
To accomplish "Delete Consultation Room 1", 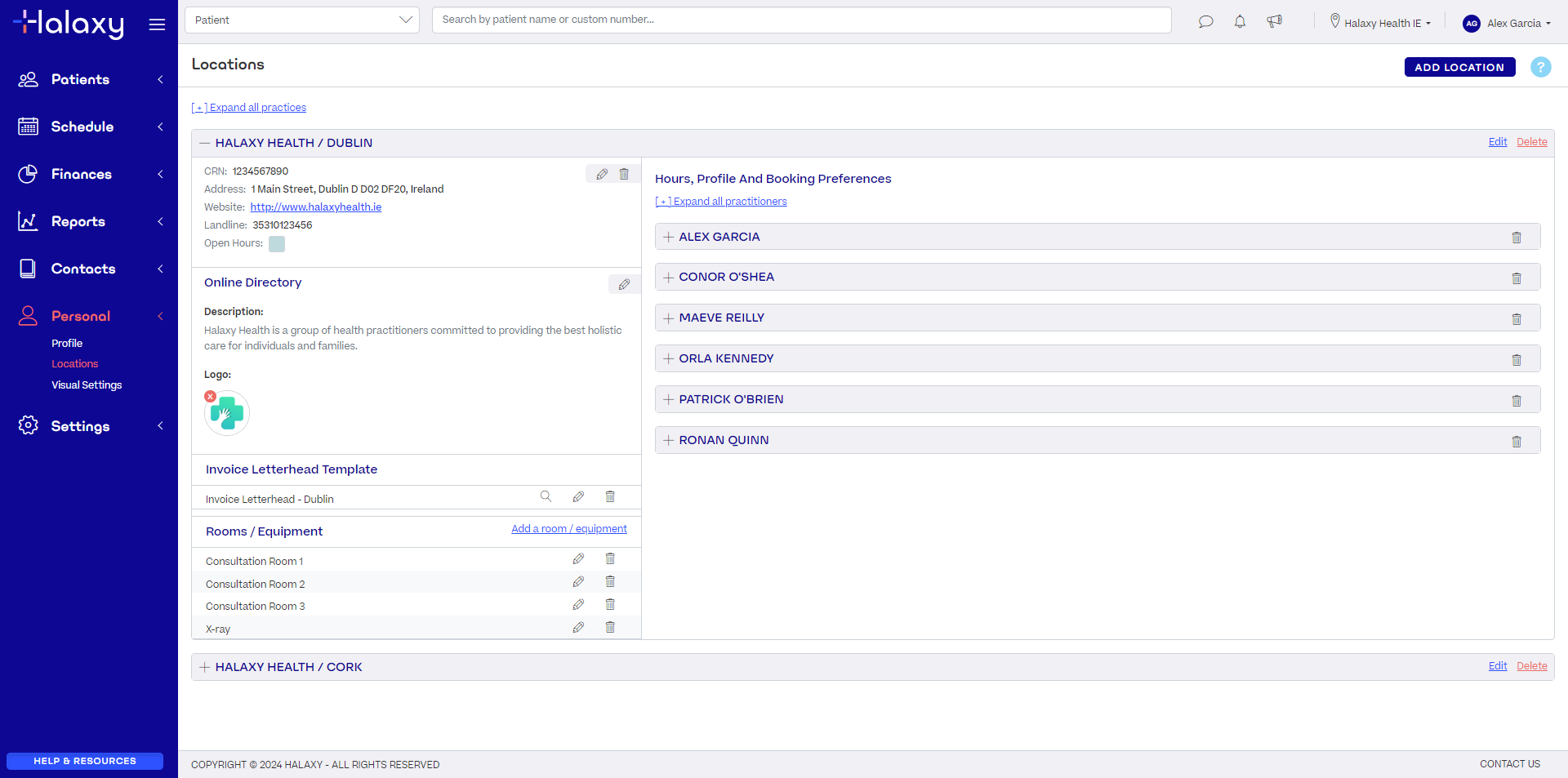I will coord(609,558).
